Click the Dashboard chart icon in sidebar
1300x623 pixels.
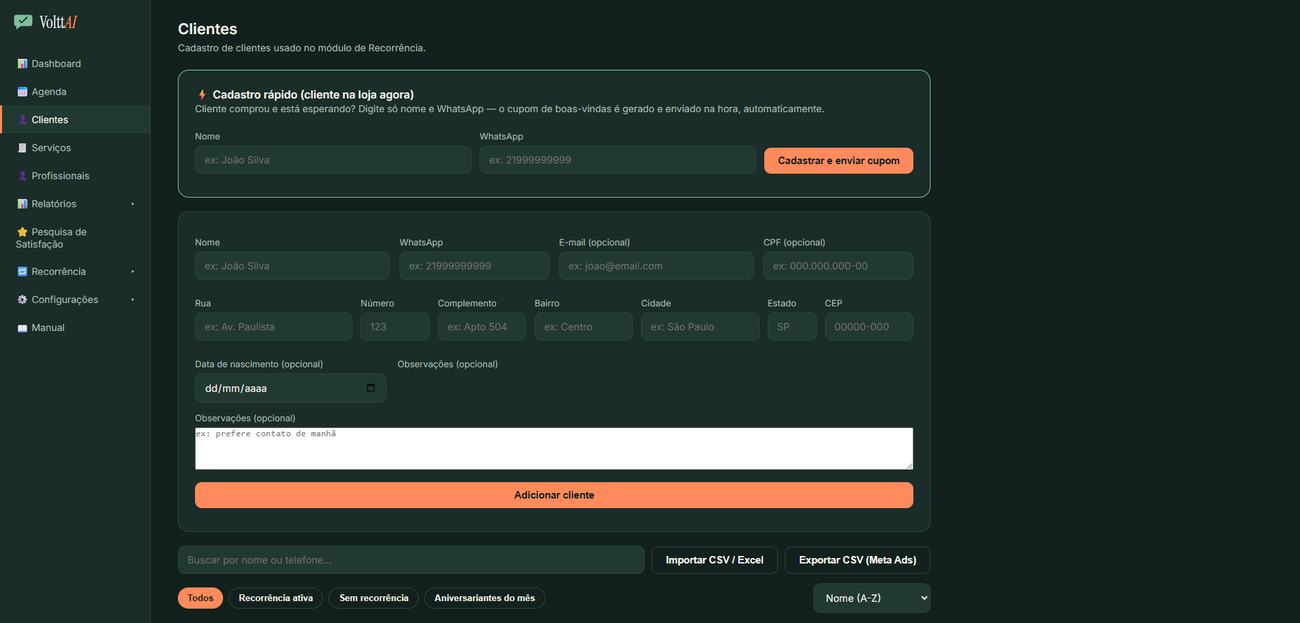22,64
